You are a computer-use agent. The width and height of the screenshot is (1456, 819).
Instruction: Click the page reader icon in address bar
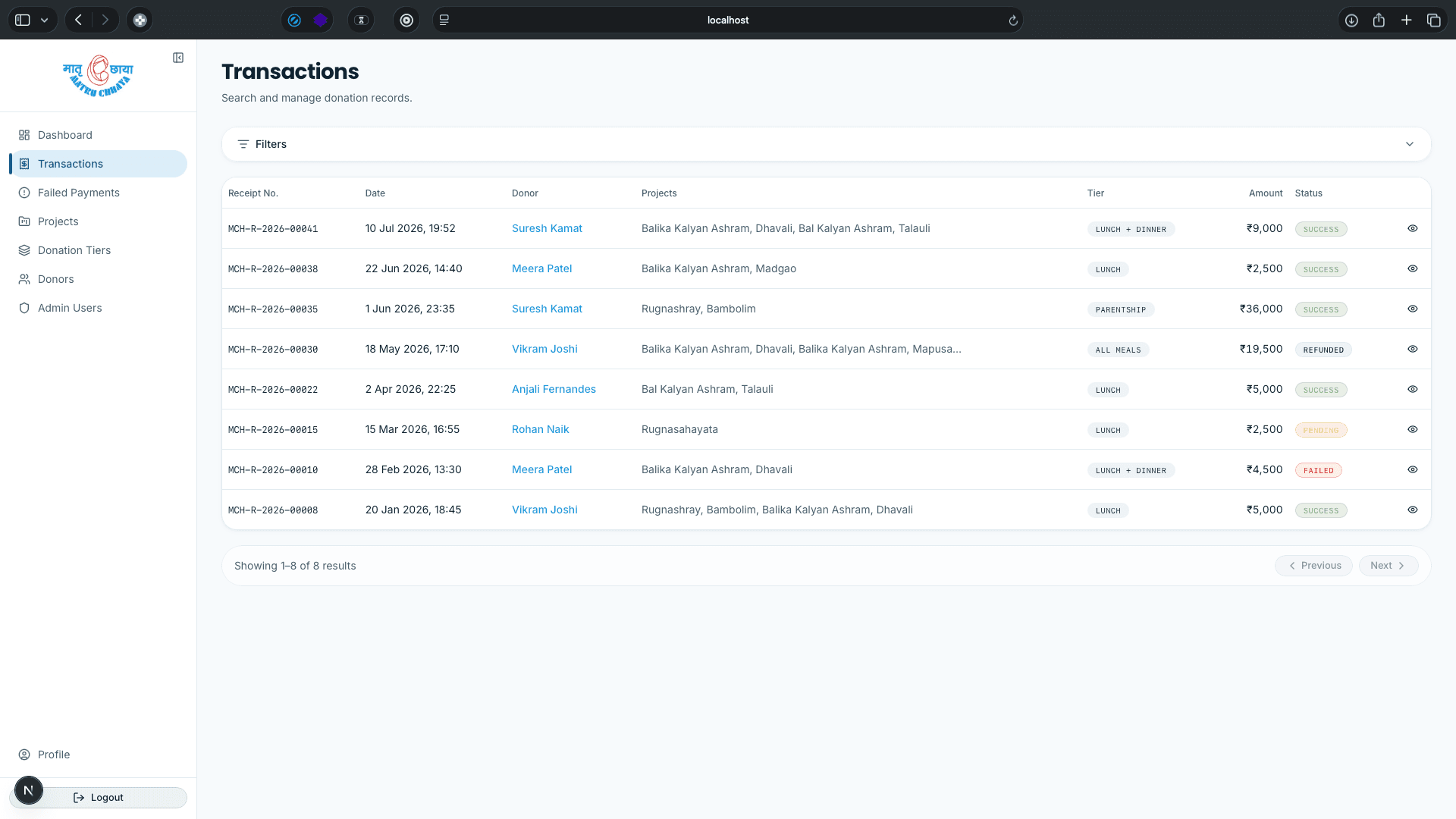444,20
